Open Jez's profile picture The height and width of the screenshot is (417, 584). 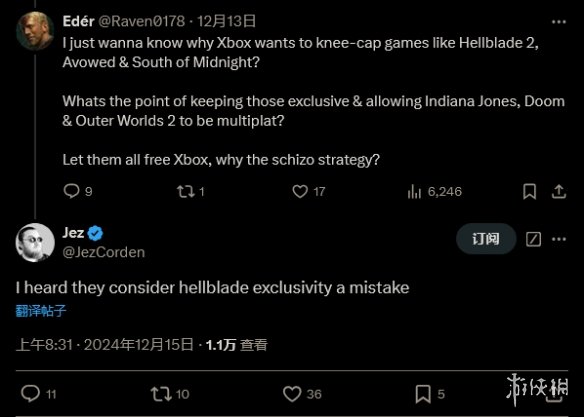click(35, 242)
